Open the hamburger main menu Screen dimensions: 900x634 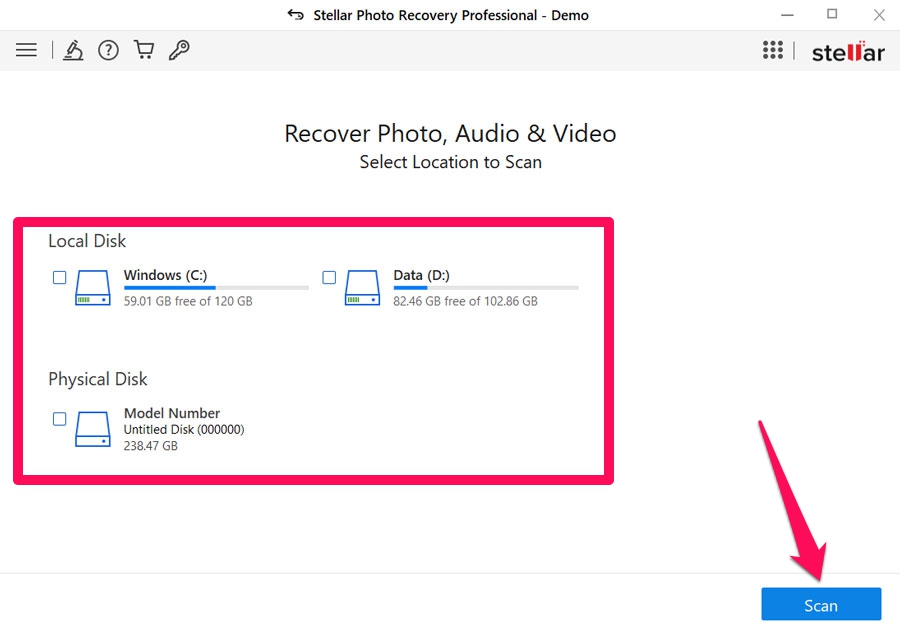click(x=26, y=50)
